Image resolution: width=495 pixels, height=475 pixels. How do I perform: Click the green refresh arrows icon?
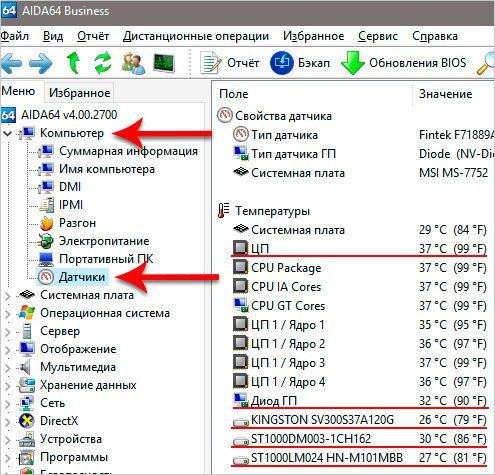click(x=103, y=63)
